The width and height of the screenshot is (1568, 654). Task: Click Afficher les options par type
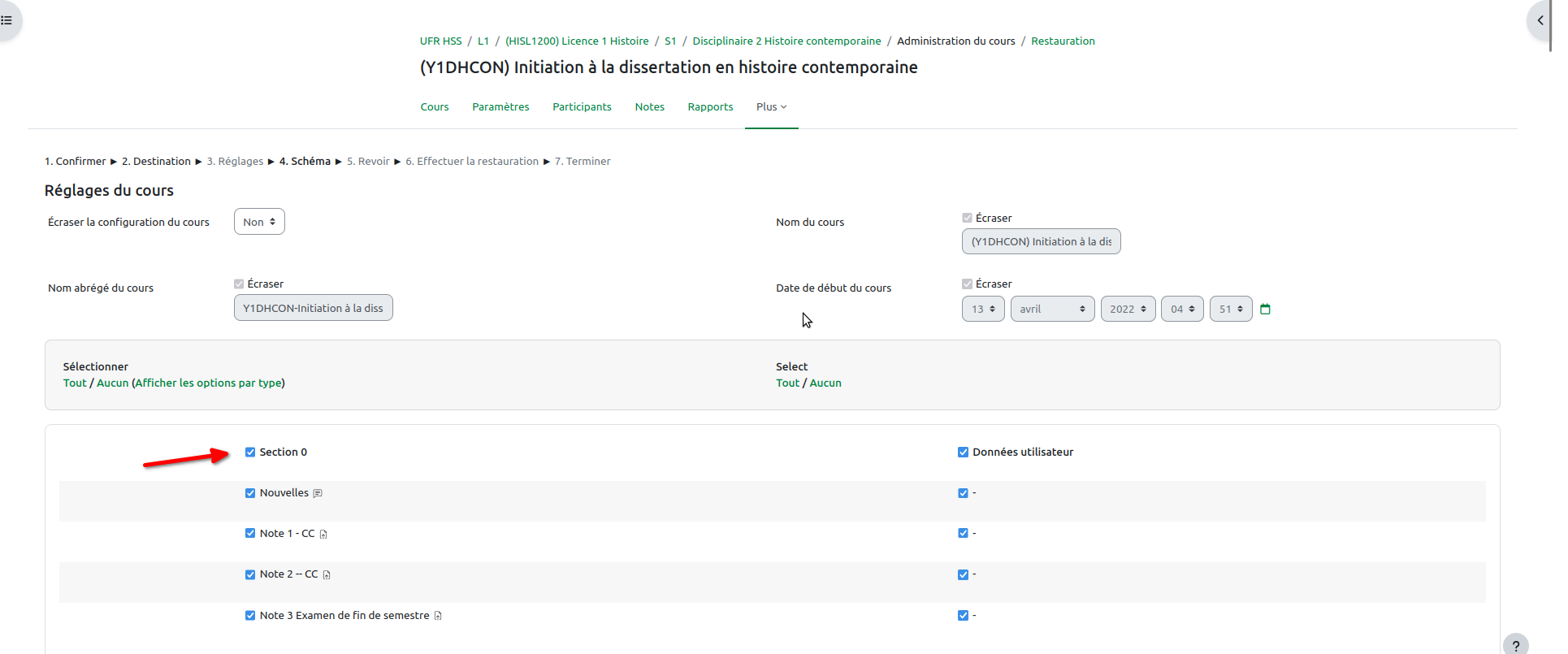(209, 383)
